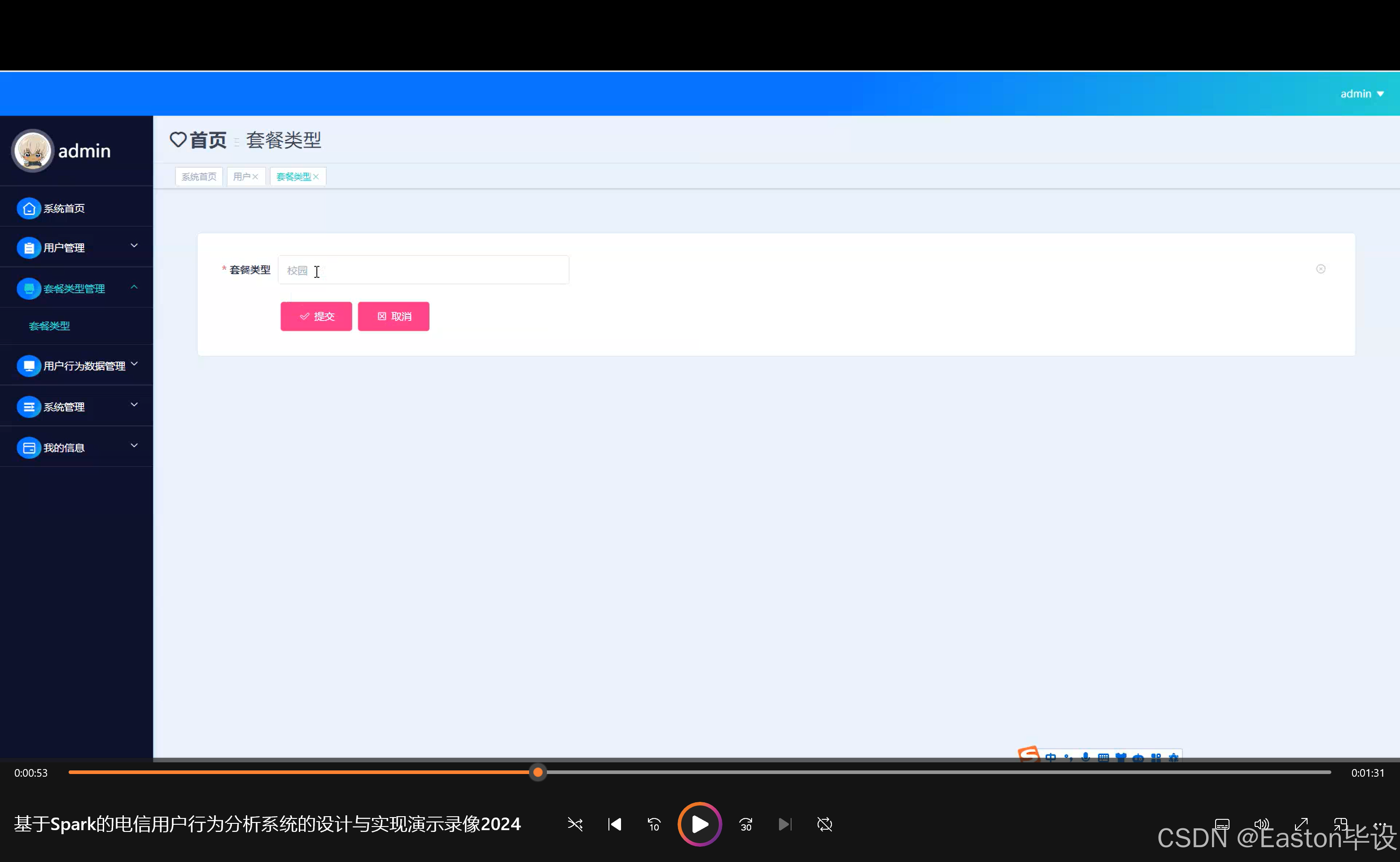Open the Sogou toolbox grid icon
Screen dimensions: 1400x862
click(1156, 758)
